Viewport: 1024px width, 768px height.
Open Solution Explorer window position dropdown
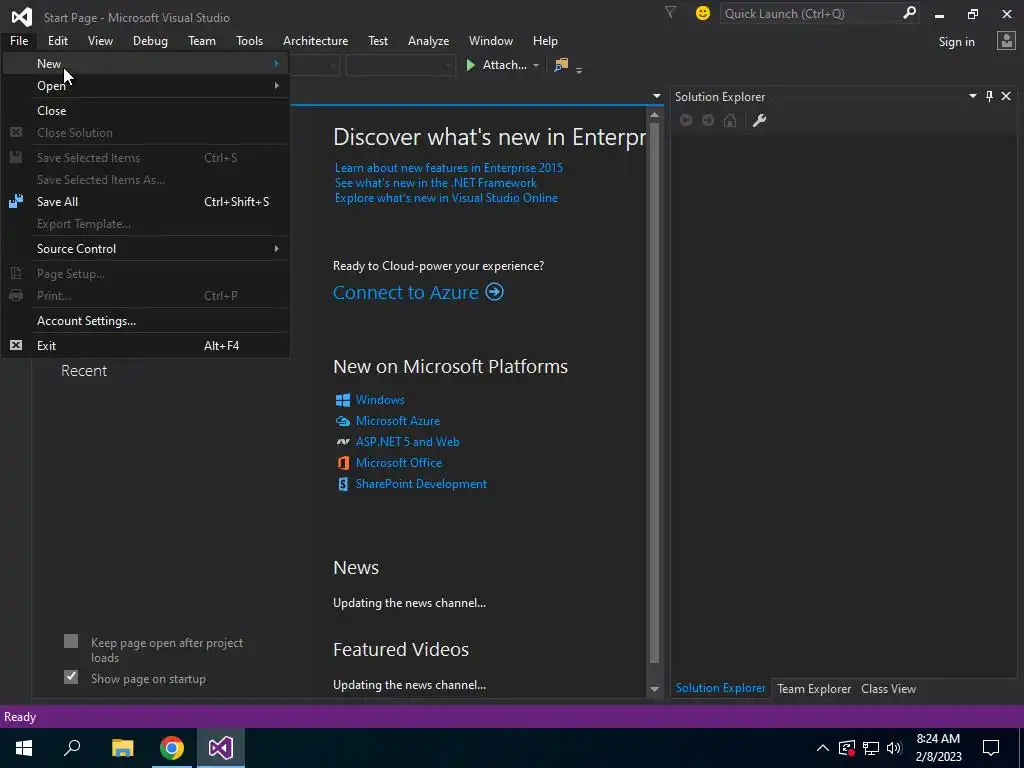click(972, 96)
